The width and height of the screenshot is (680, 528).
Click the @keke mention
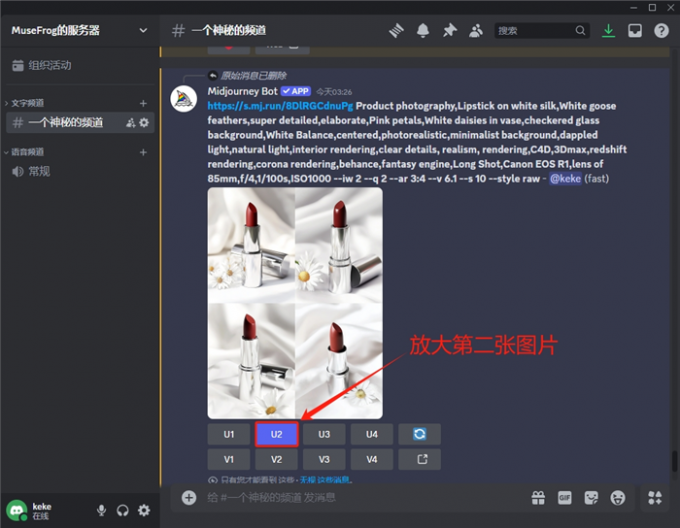pos(565,179)
